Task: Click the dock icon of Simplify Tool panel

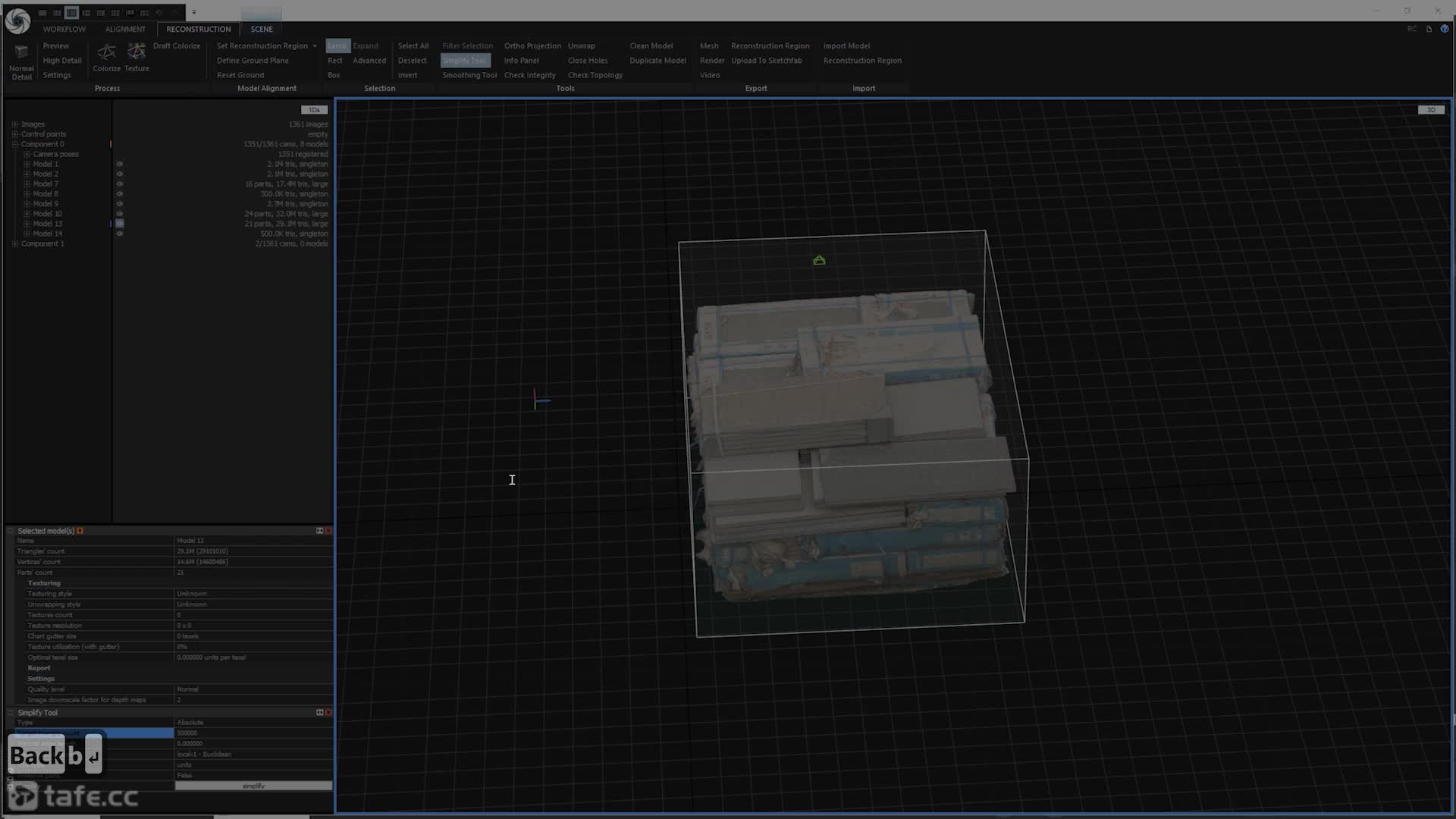Action: (x=319, y=713)
